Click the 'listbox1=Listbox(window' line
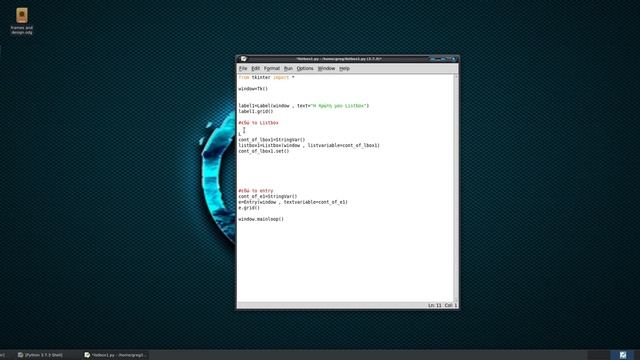 (x=309, y=145)
